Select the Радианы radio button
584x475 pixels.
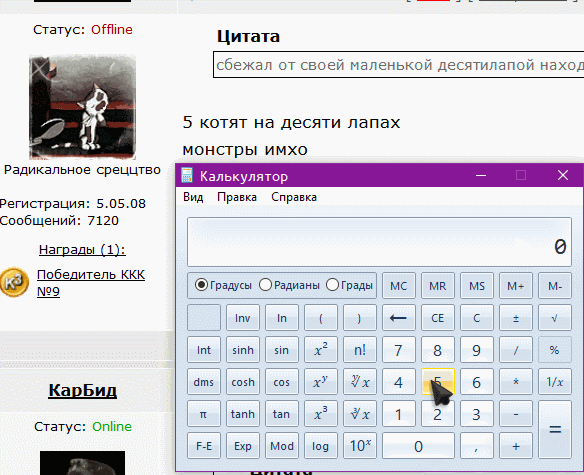click(266, 285)
